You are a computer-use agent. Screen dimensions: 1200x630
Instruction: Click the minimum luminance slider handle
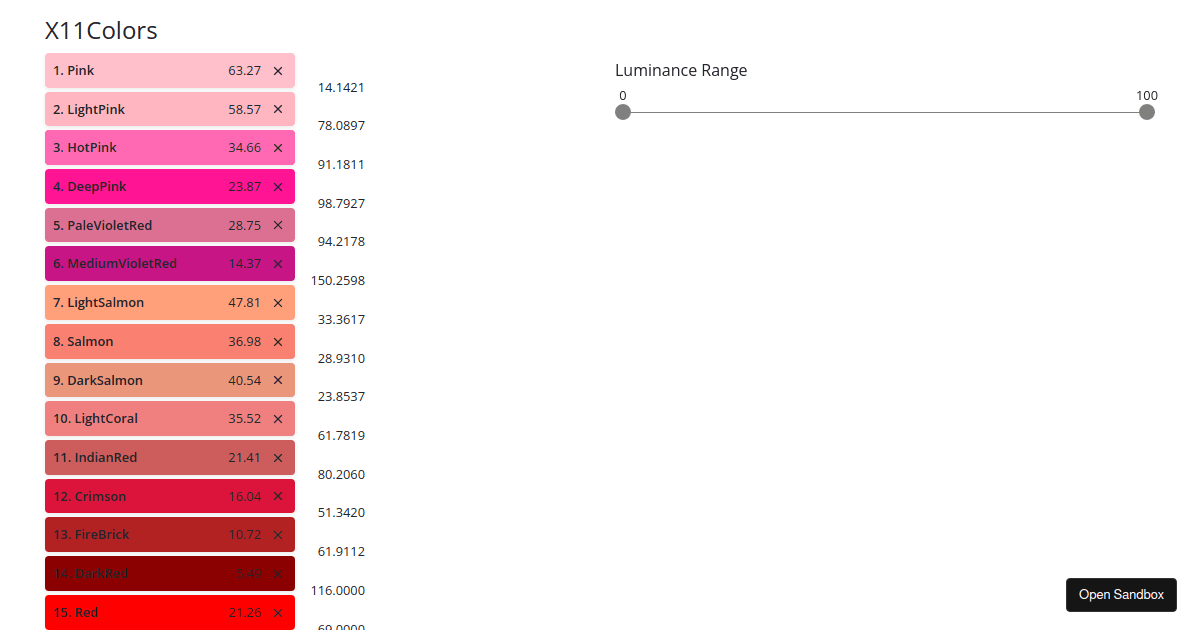[623, 112]
